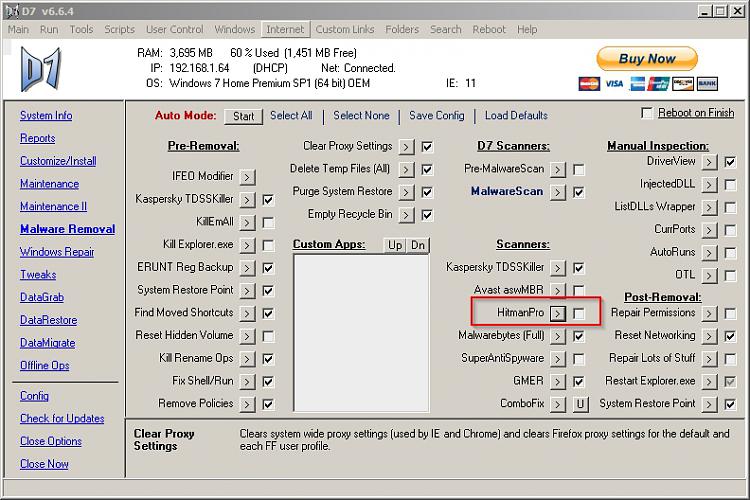Open System Info sidebar link
Image resolution: width=750 pixels, height=500 pixels.
pos(46,115)
